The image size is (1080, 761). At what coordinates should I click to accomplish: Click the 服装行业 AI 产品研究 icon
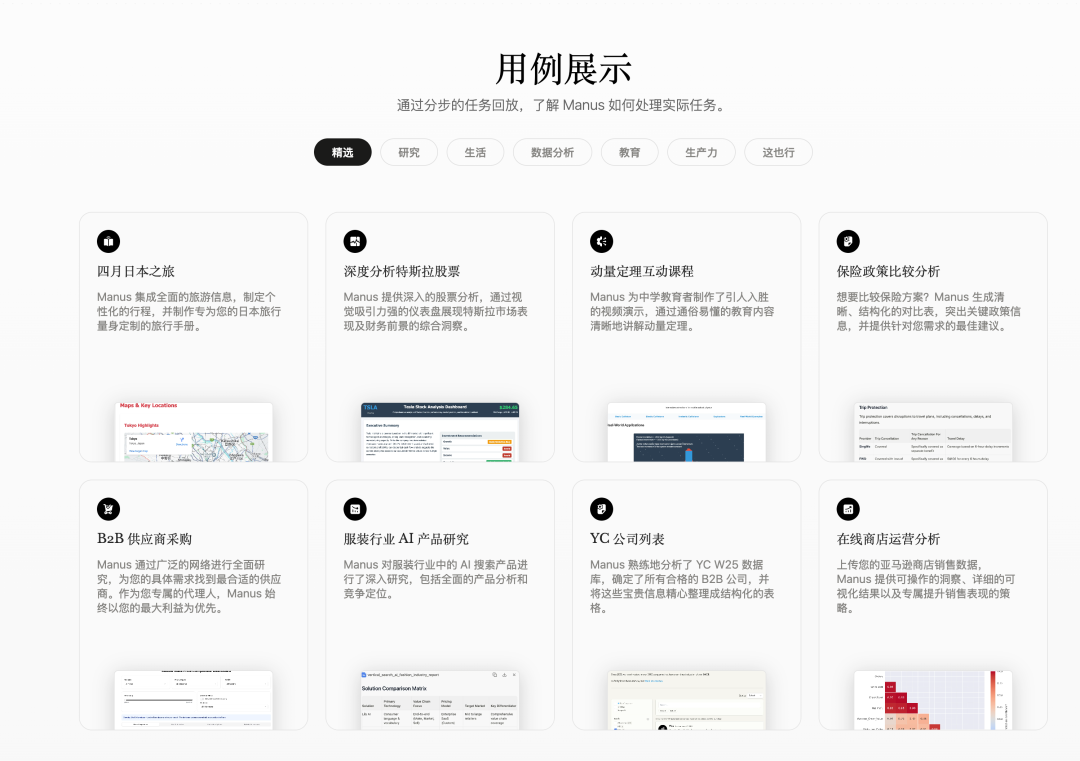pyautogui.click(x=355, y=509)
